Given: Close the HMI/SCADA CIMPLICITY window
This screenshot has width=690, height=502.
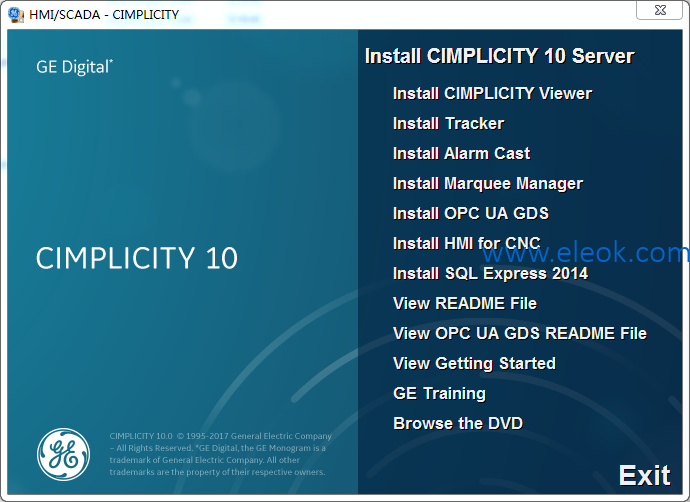Looking at the screenshot, I should [x=660, y=10].
